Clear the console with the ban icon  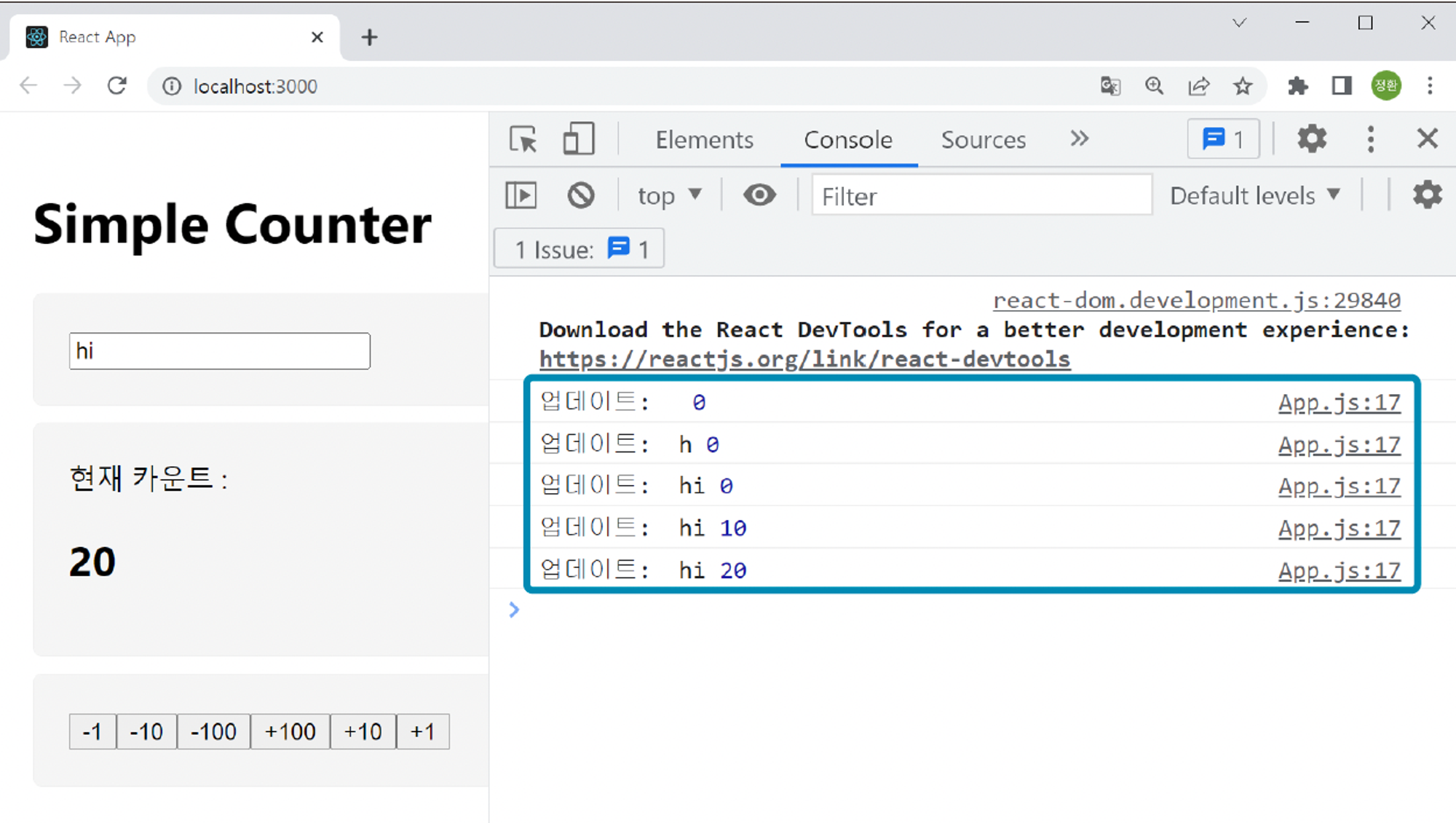(x=581, y=195)
